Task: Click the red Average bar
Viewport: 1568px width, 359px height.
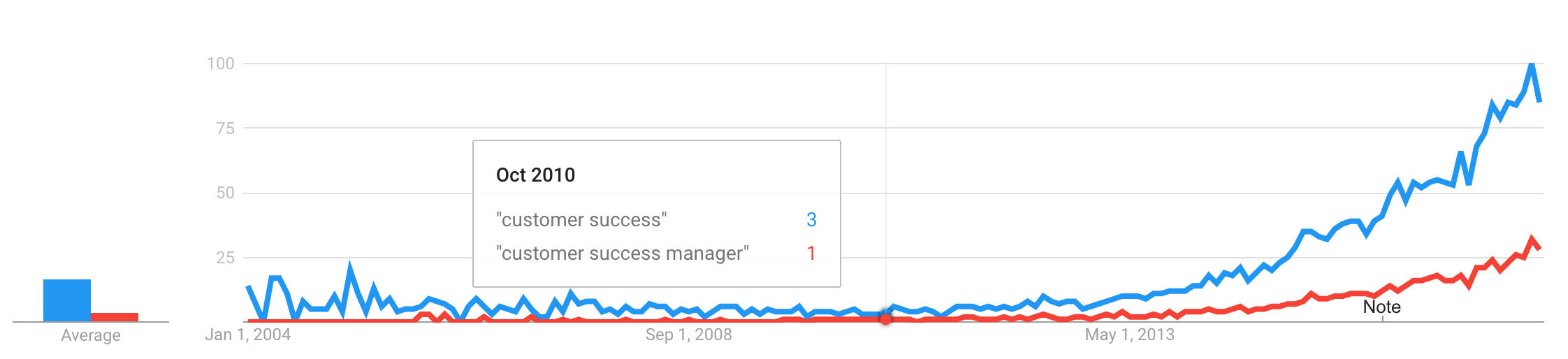Action: 115,317
